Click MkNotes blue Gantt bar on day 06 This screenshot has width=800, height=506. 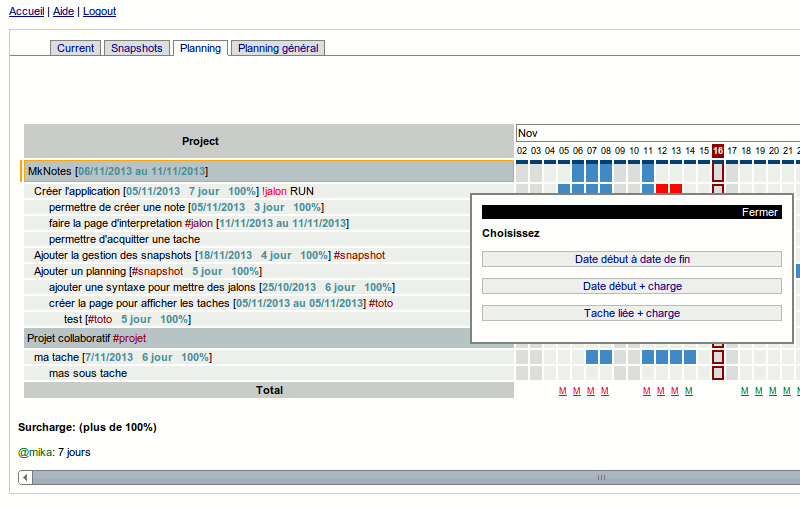click(578, 171)
